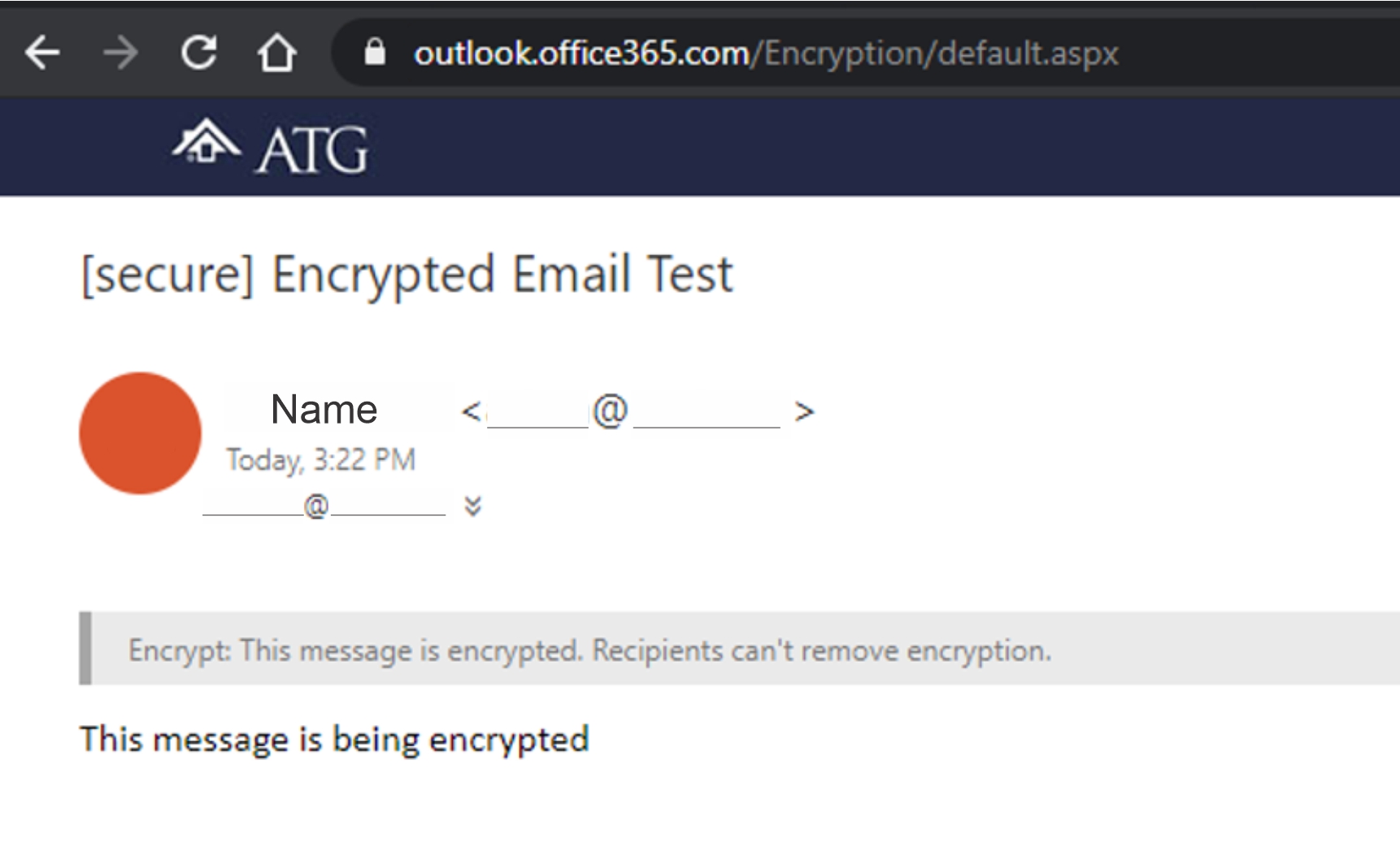Expand recipient details with double chevron
The width and height of the screenshot is (1400, 856).
pos(472,506)
